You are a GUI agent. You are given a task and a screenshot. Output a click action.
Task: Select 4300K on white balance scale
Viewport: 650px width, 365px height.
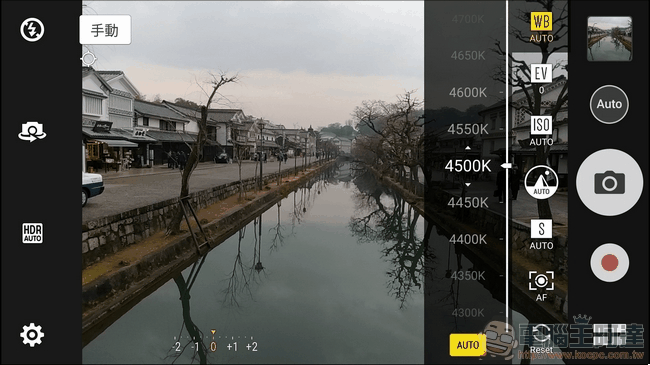pyautogui.click(x=468, y=312)
